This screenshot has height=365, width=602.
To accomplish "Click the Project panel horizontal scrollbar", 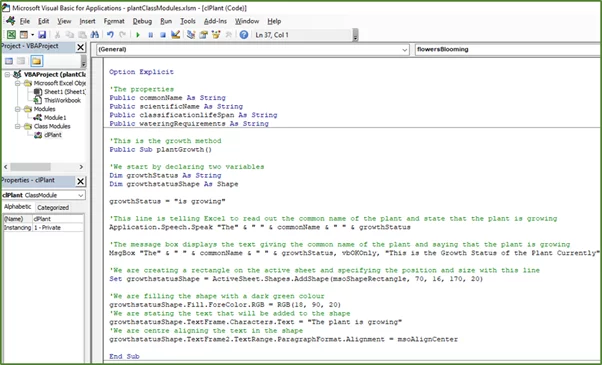I will tap(43, 167).
